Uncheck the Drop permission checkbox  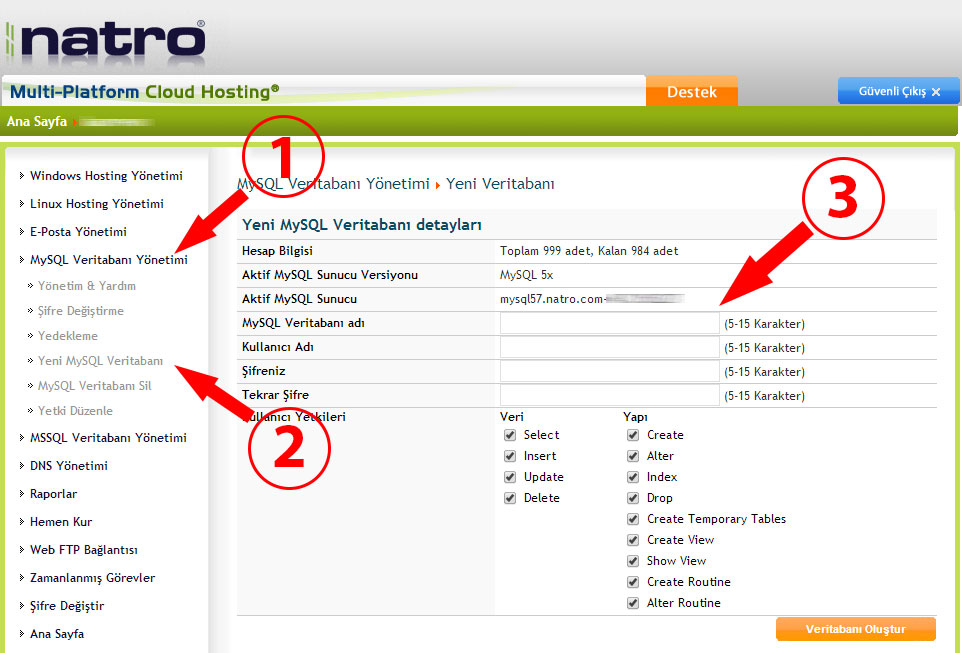tap(633, 498)
